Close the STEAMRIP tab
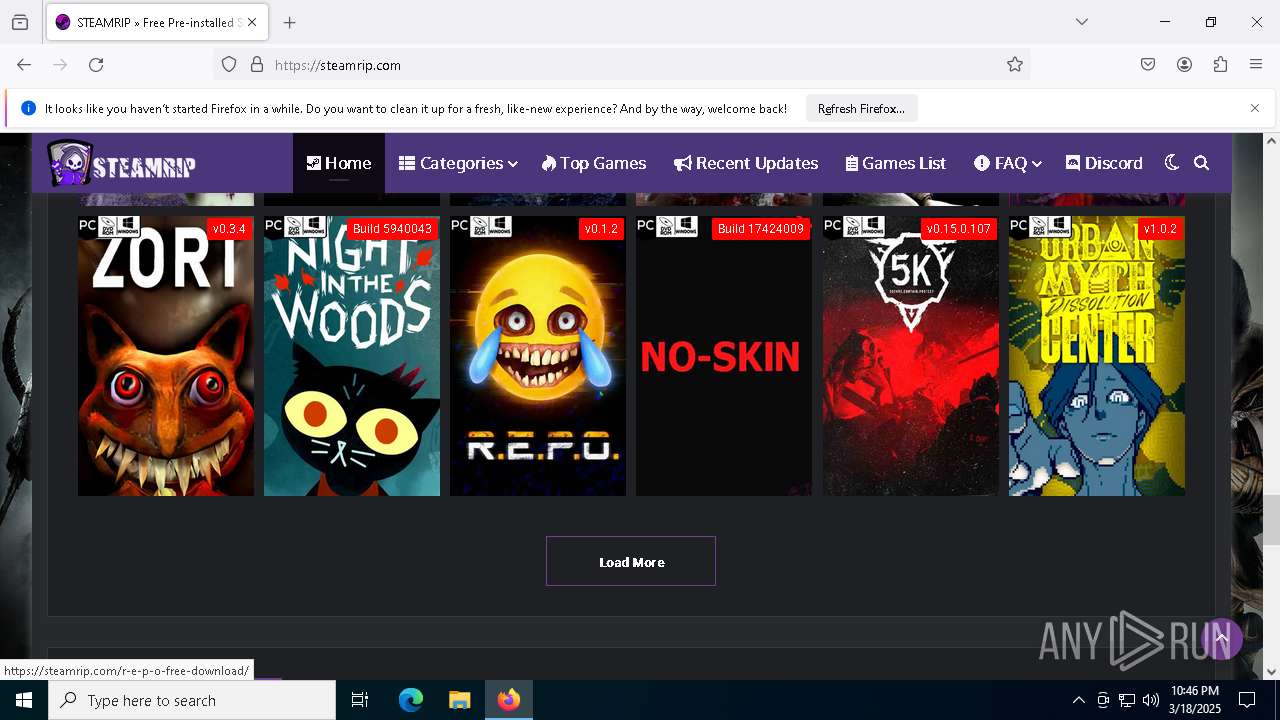1280x720 pixels. (x=252, y=22)
